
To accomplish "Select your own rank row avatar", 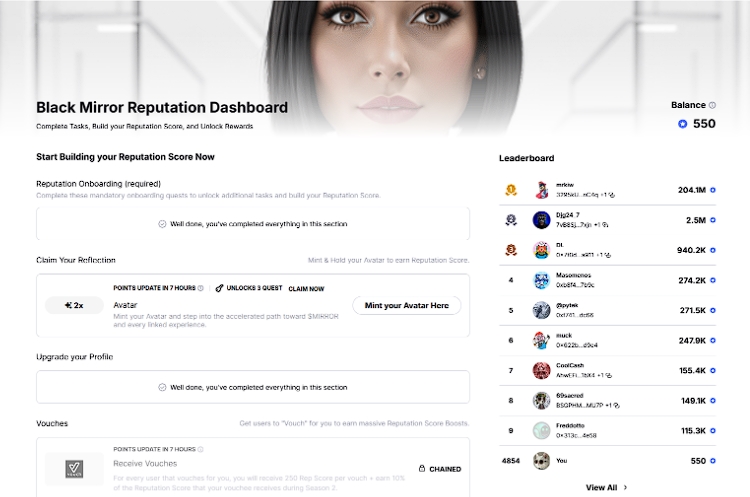I will click(541, 461).
